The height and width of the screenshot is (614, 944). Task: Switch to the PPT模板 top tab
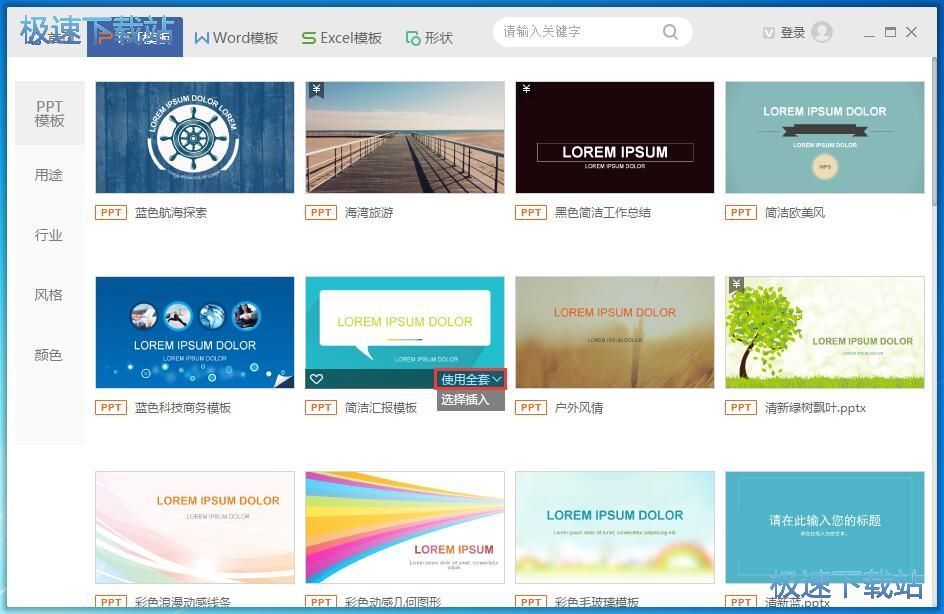point(135,37)
